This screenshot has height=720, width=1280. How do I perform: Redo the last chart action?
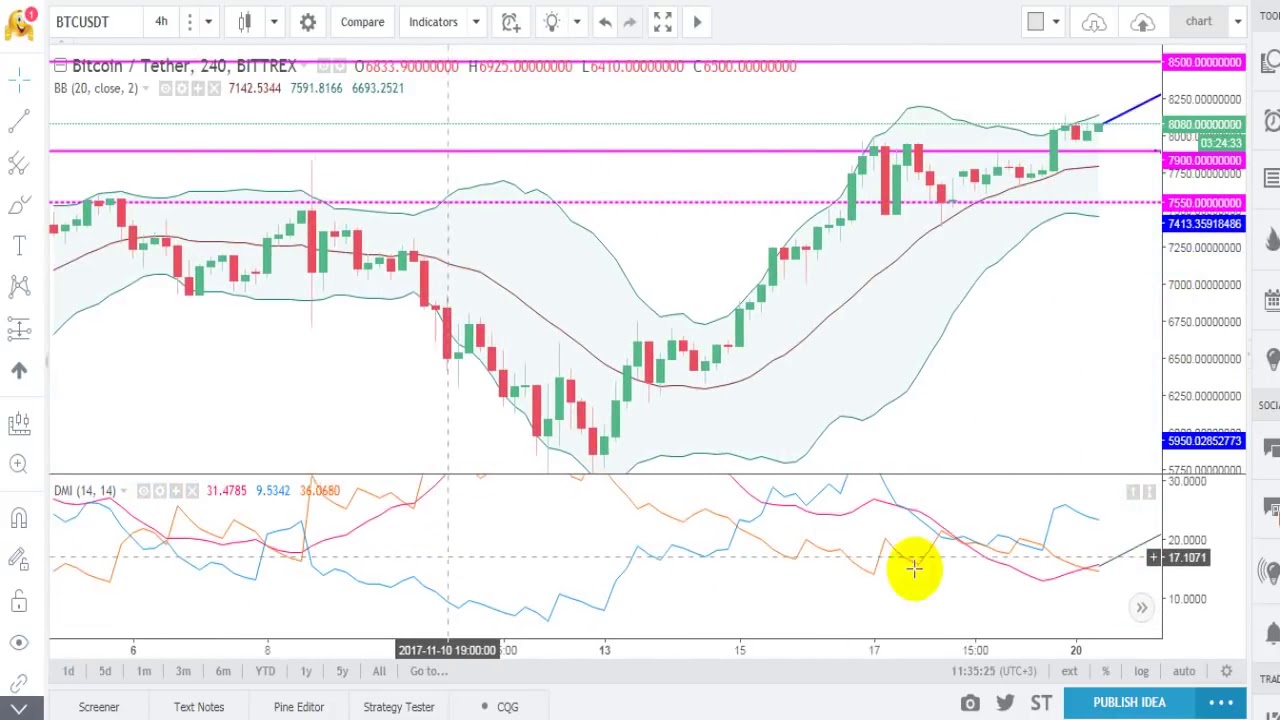(630, 21)
